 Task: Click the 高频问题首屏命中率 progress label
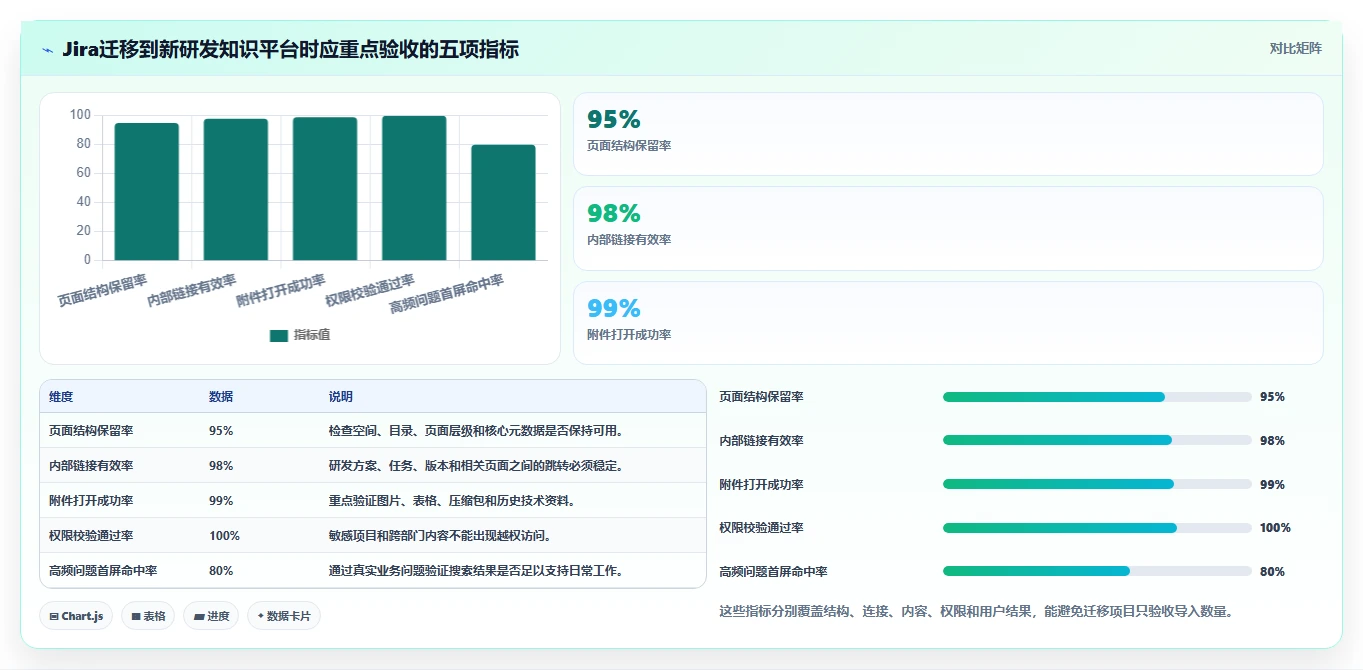tap(773, 572)
